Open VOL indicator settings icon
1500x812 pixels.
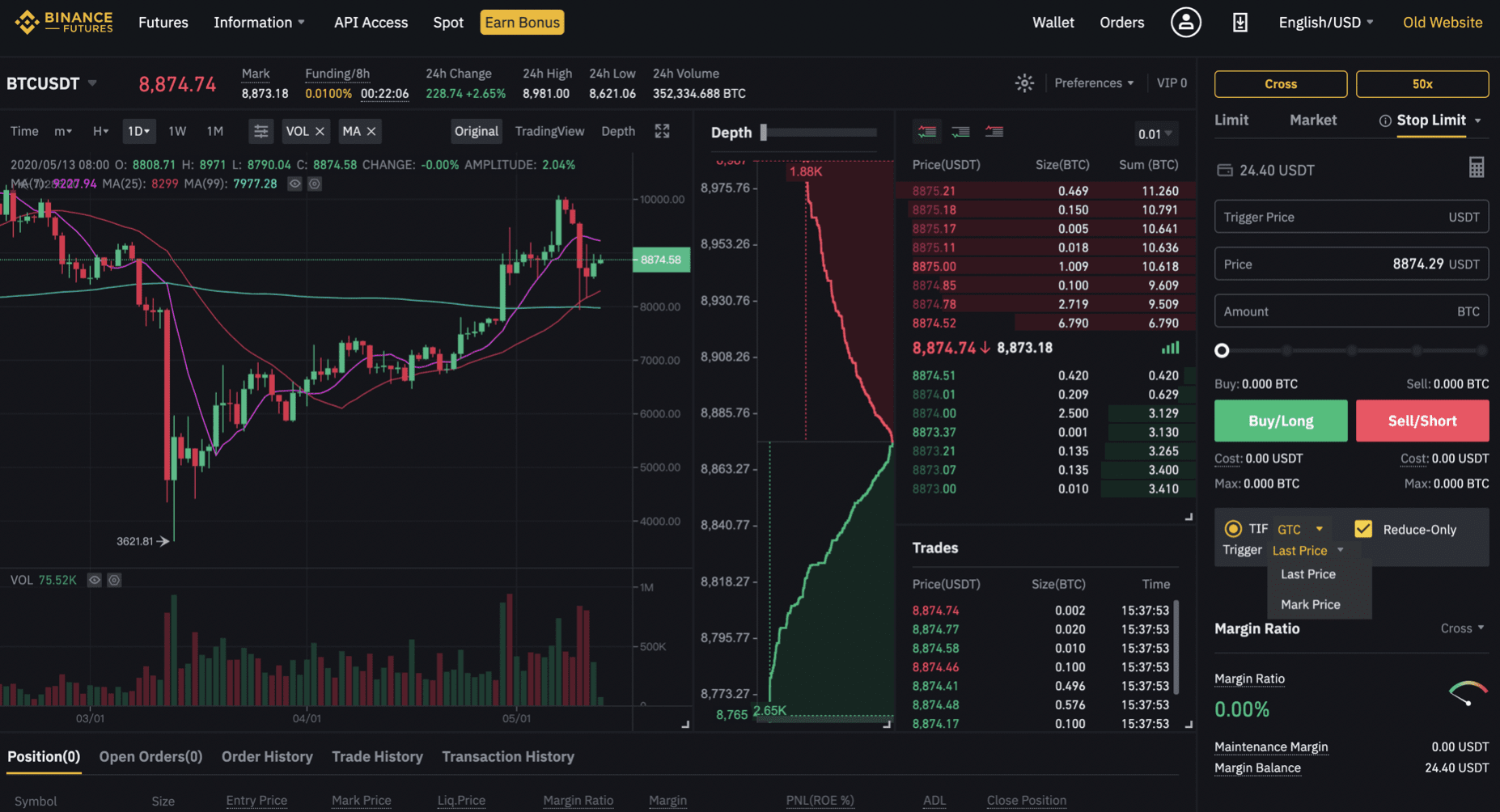(x=114, y=580)
